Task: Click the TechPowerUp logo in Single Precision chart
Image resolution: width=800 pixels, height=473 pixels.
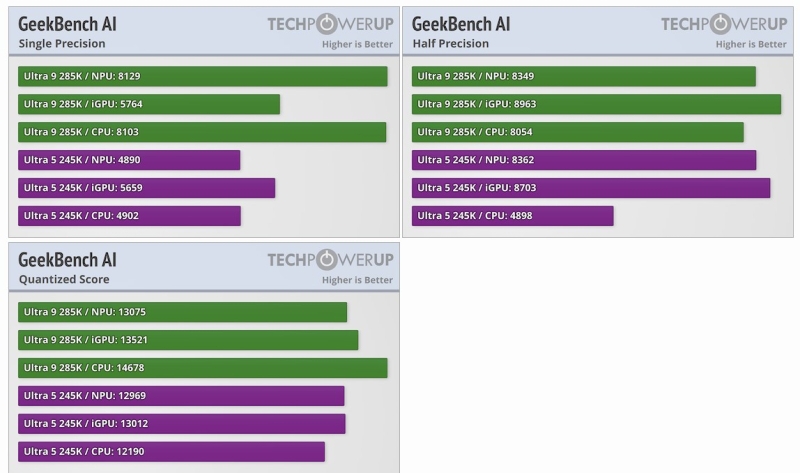Action: (x=330, y=24)
